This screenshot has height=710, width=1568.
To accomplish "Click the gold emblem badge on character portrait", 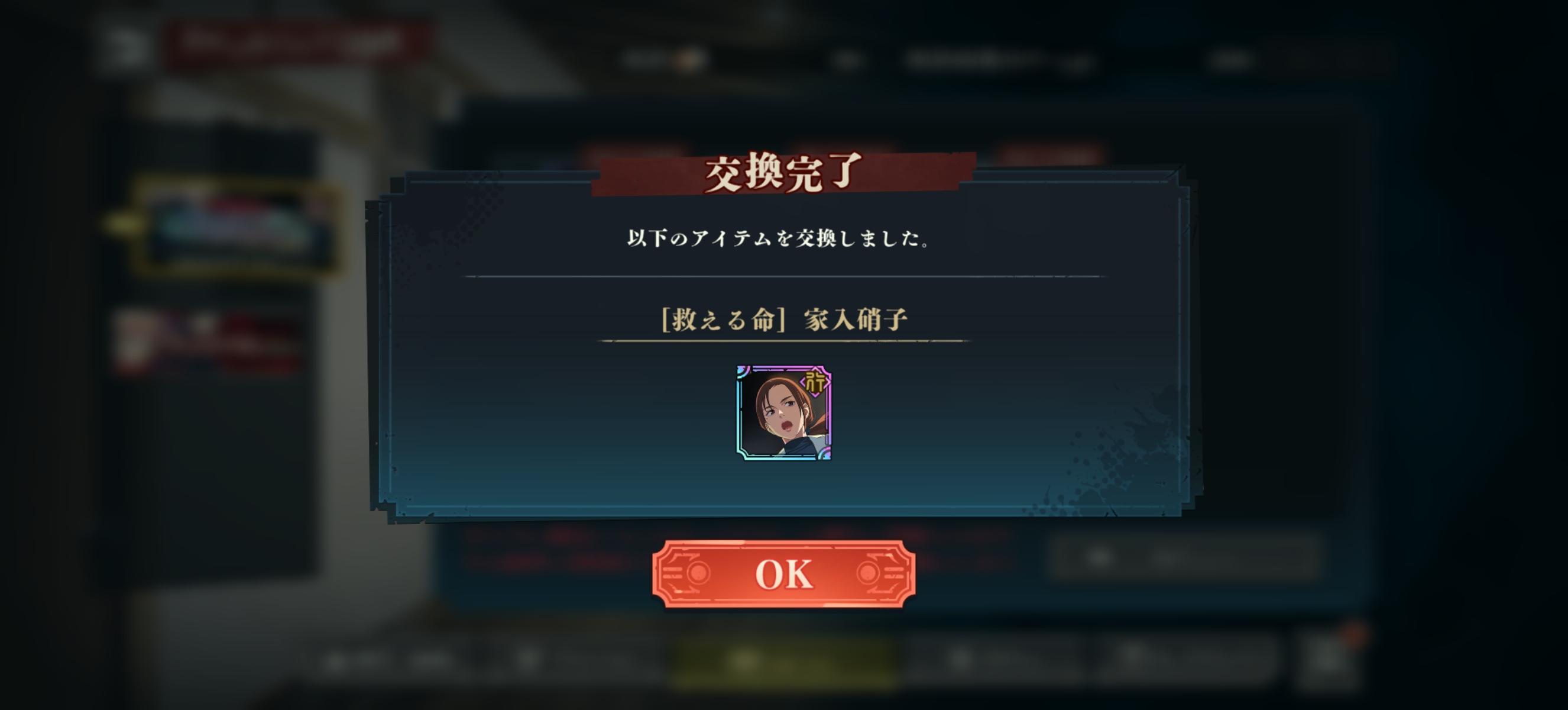I will click(816, 383).
